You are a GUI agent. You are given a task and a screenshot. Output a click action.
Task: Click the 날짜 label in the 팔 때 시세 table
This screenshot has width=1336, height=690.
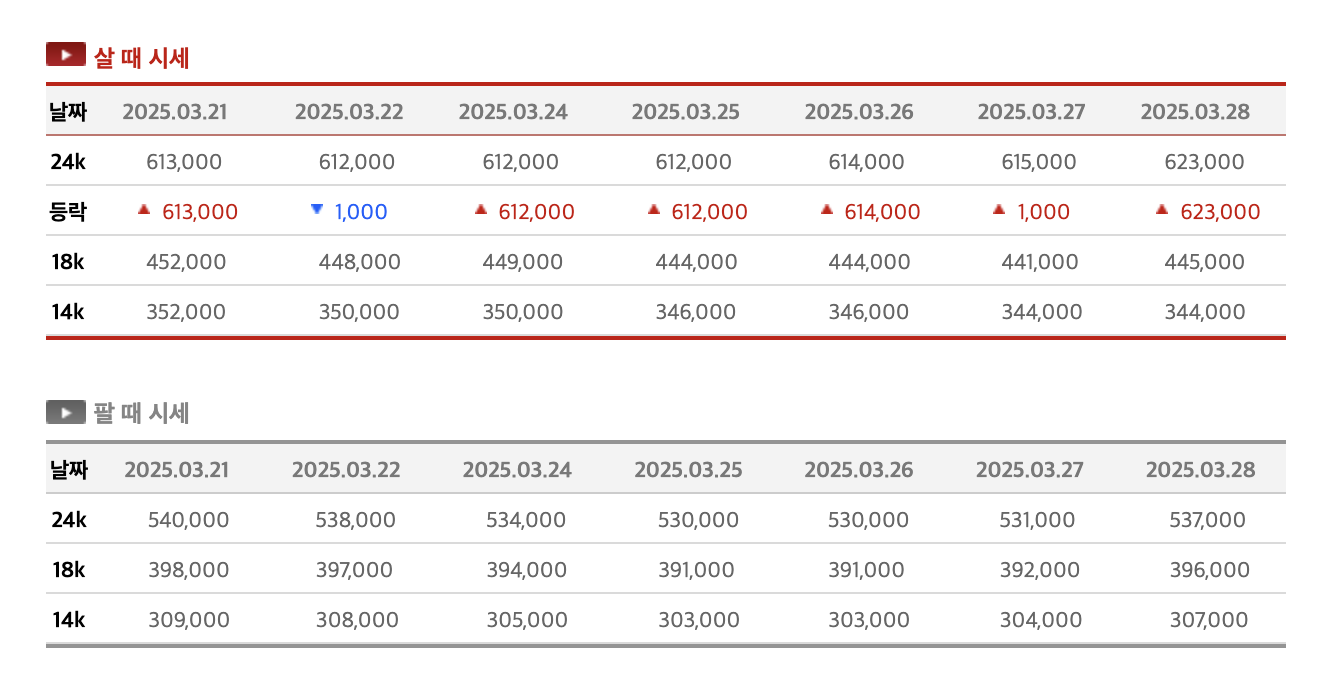coord(68,469)
